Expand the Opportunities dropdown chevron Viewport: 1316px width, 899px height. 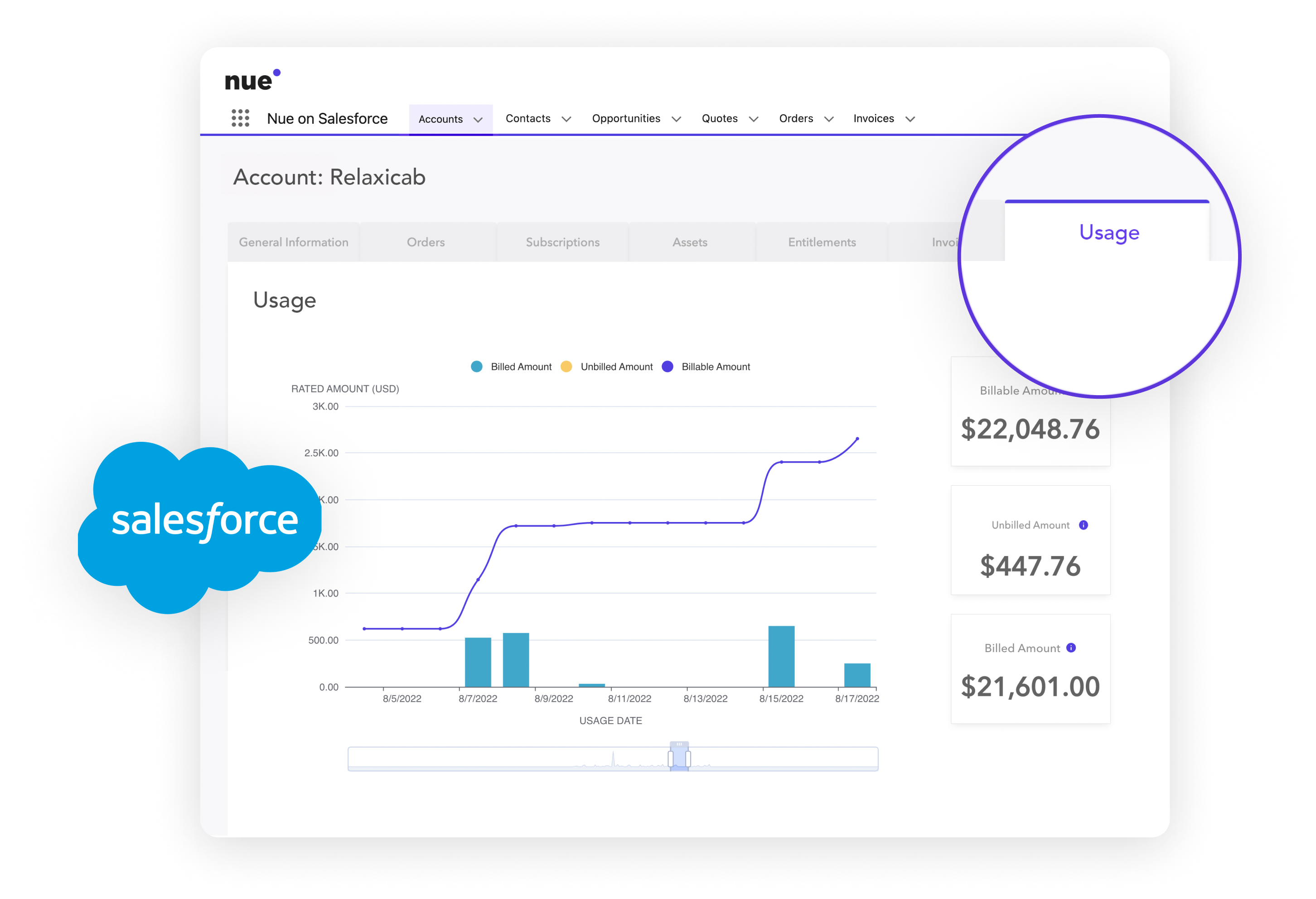pyautogui.click(x=676, y=119)
